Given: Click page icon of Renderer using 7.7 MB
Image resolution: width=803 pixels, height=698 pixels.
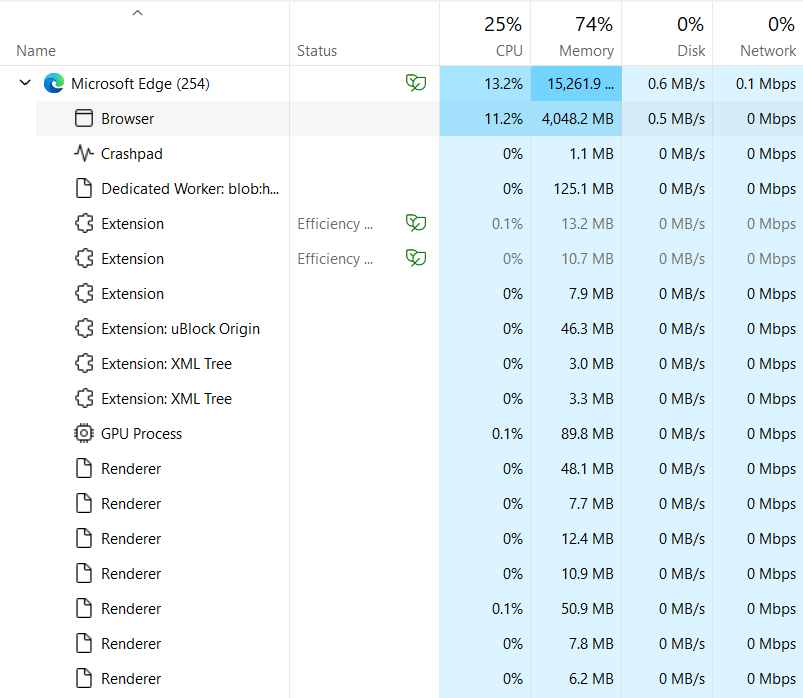Looking at the screenshot, I should pos(84,503).
